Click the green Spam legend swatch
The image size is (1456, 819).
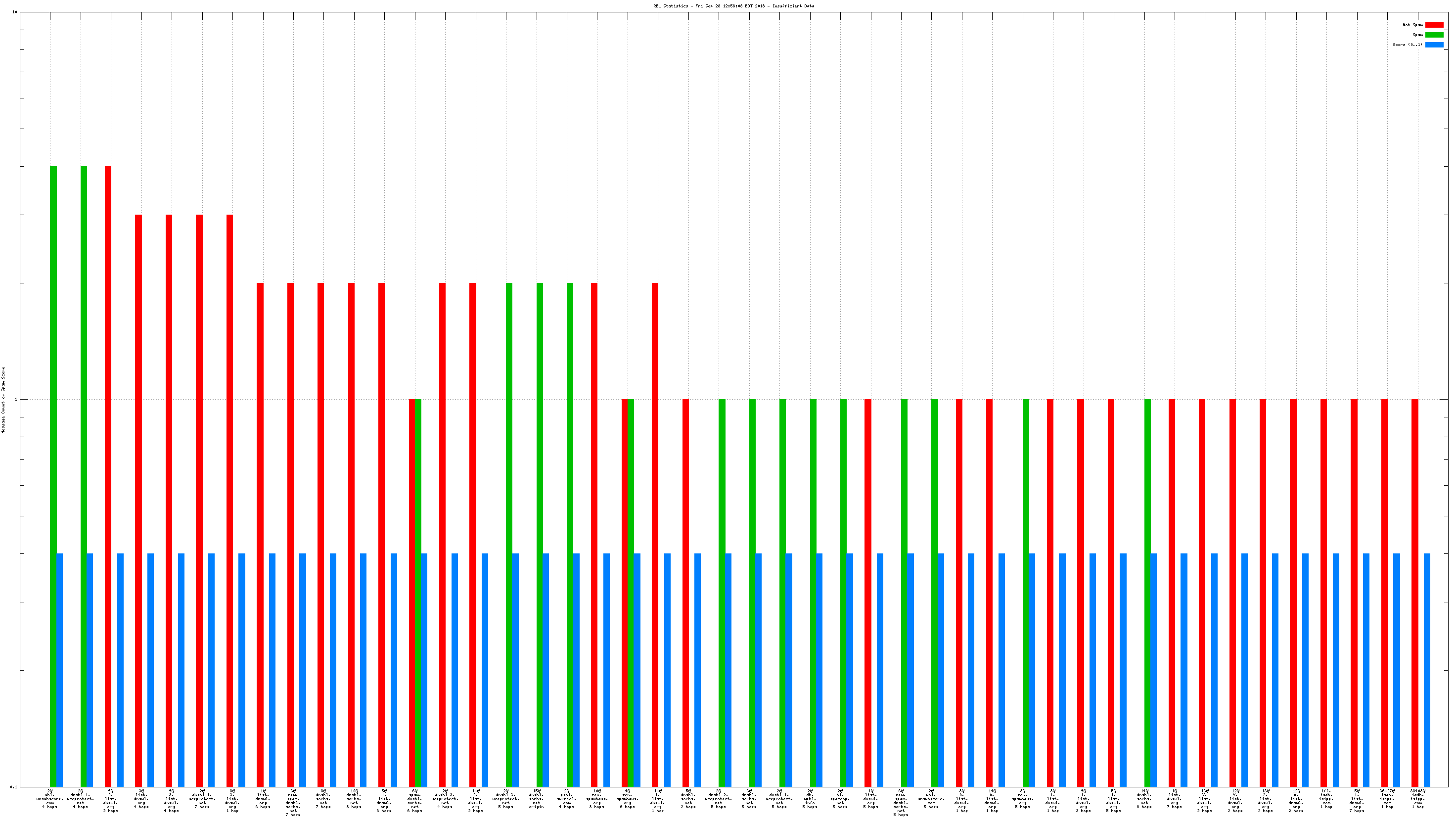click(1434, 35)
